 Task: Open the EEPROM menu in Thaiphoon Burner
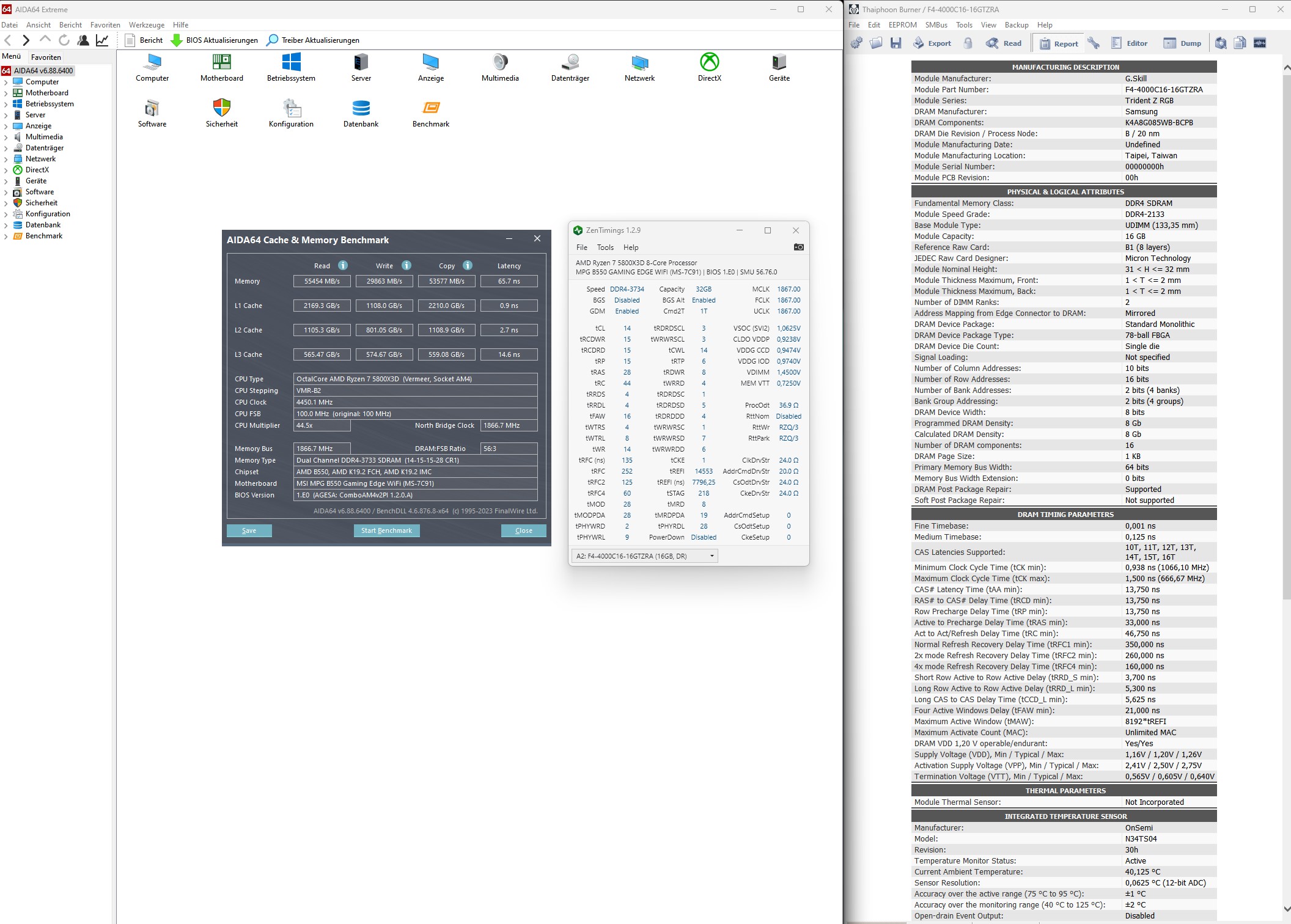(903, 25)
